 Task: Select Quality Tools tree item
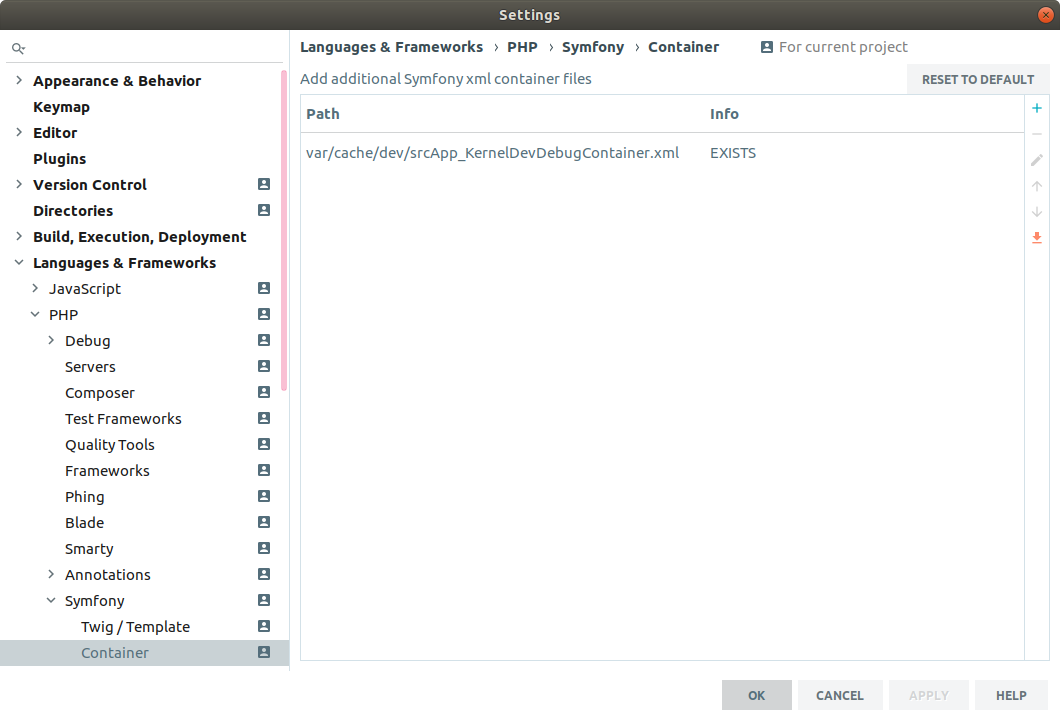point(110,445)
